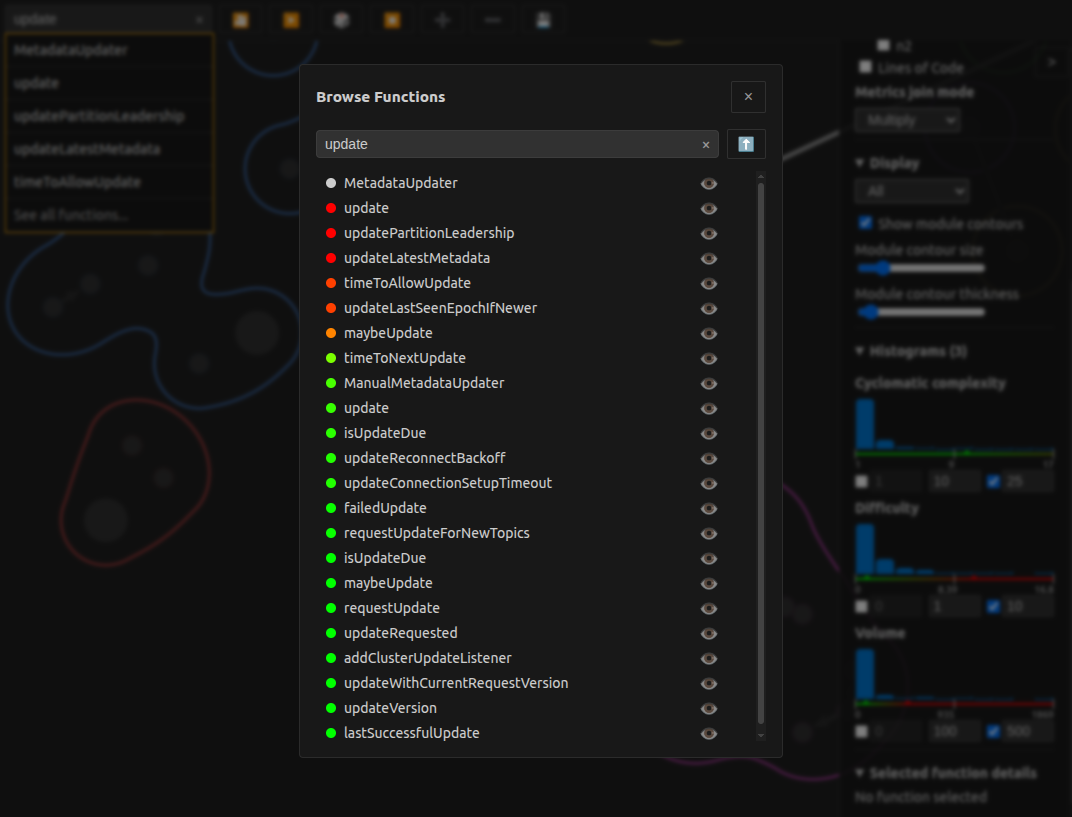Collapse the Histograms section
The image size is (1072, 817).
pos(911,351)
